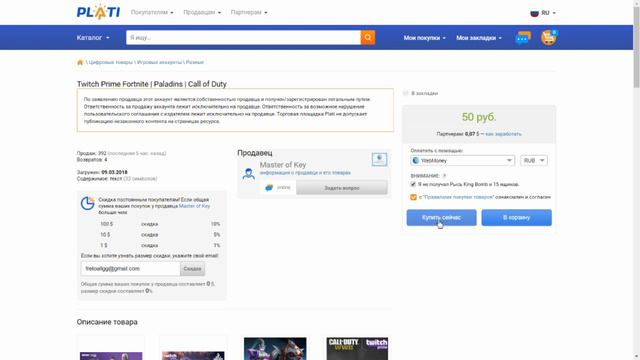This screenshot has height=360, width=640.
Task: Open Разные breadcrumb link
Action: coord(195,62)
